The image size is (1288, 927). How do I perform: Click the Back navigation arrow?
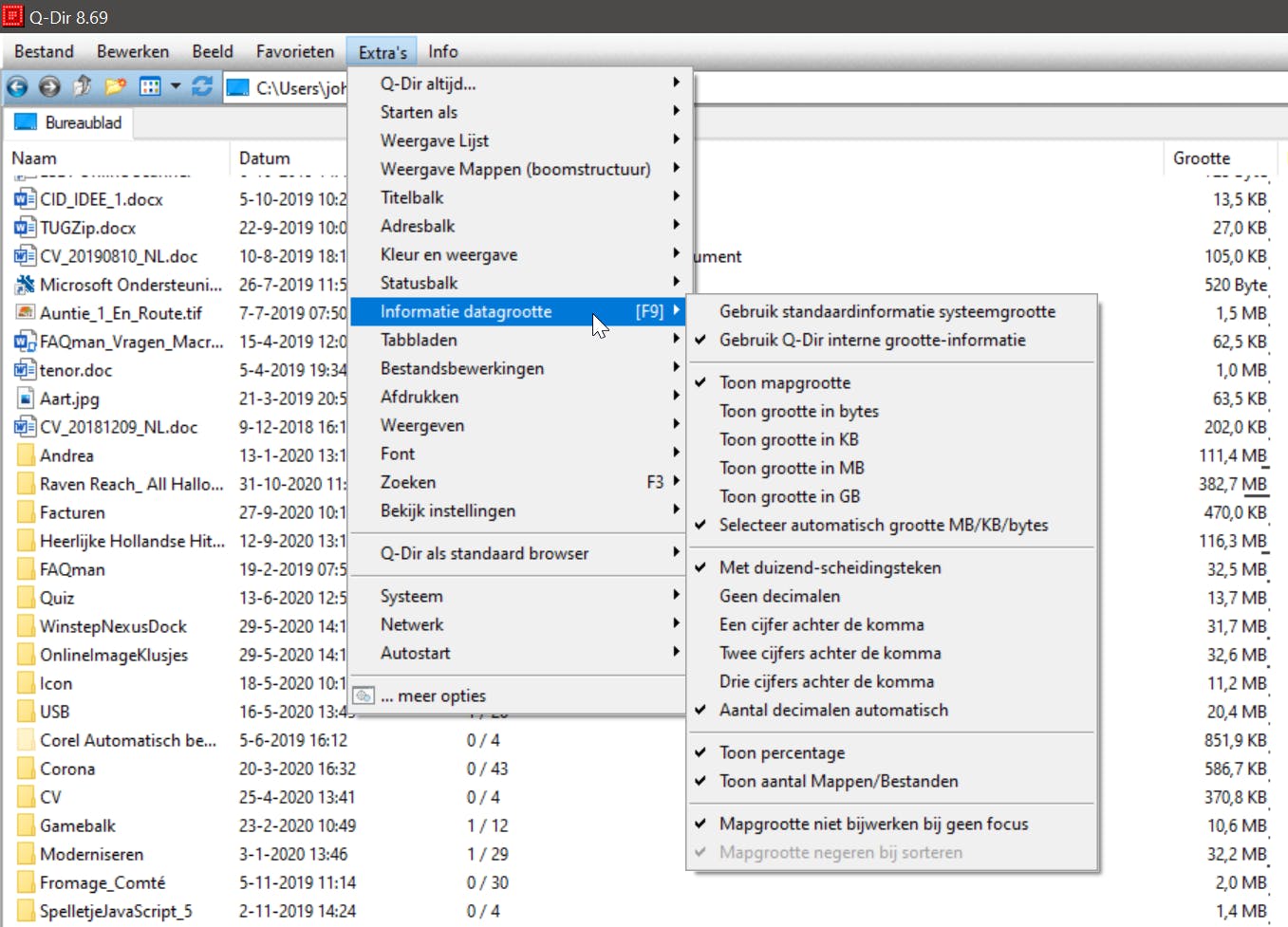pos(17,87)
